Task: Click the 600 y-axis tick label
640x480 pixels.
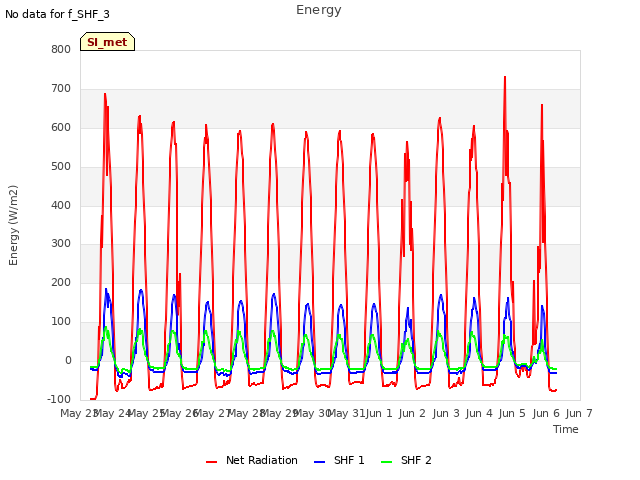Action: tap(61, 128)
